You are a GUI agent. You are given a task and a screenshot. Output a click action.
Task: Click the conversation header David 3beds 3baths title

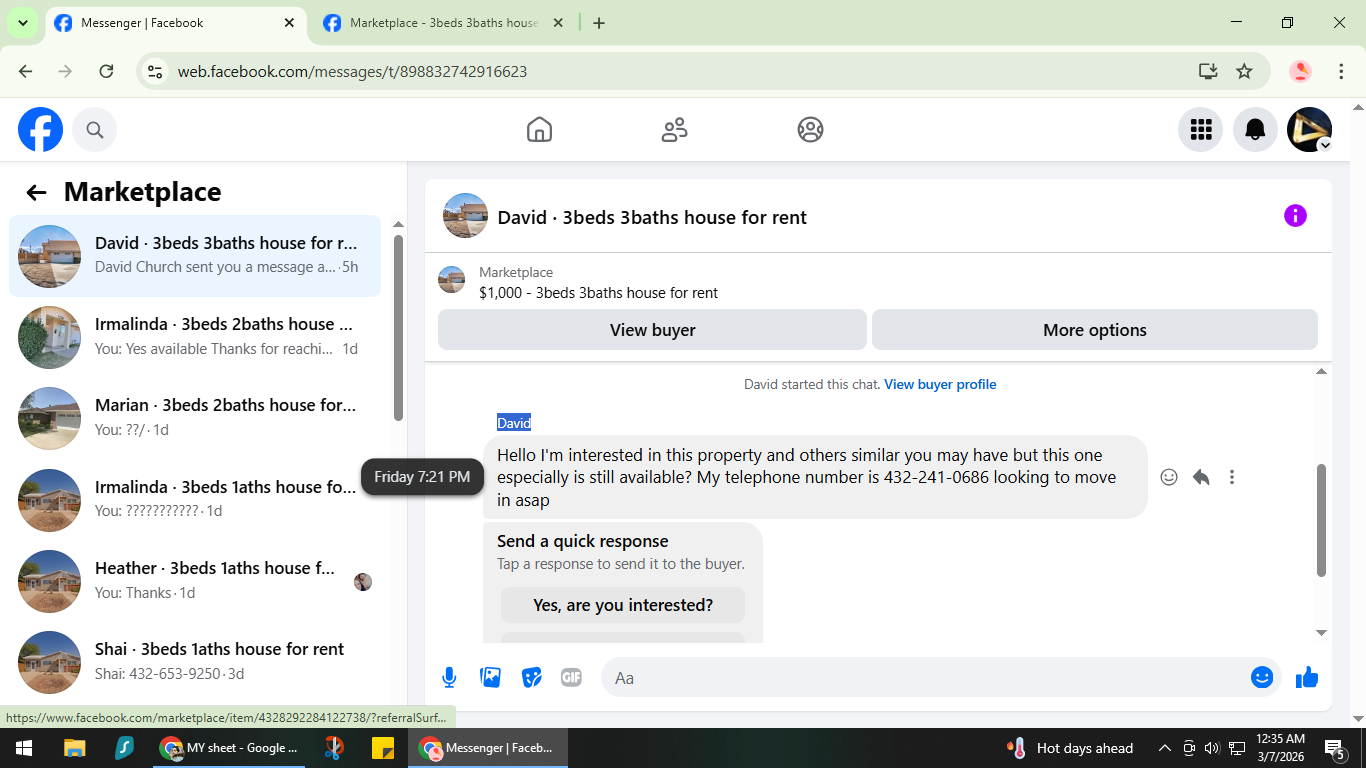(652, 218)
